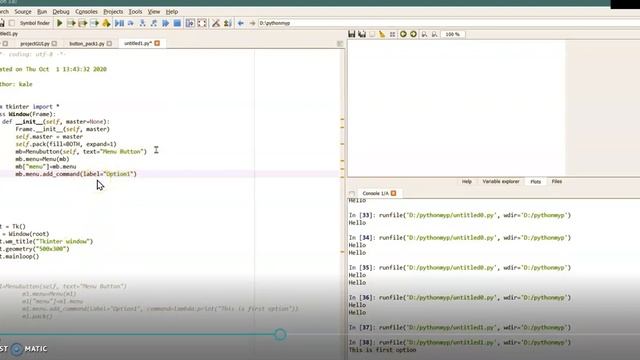640x360 pixels.
Task: Select the Plots pane tab
Action: click(535, 182)
